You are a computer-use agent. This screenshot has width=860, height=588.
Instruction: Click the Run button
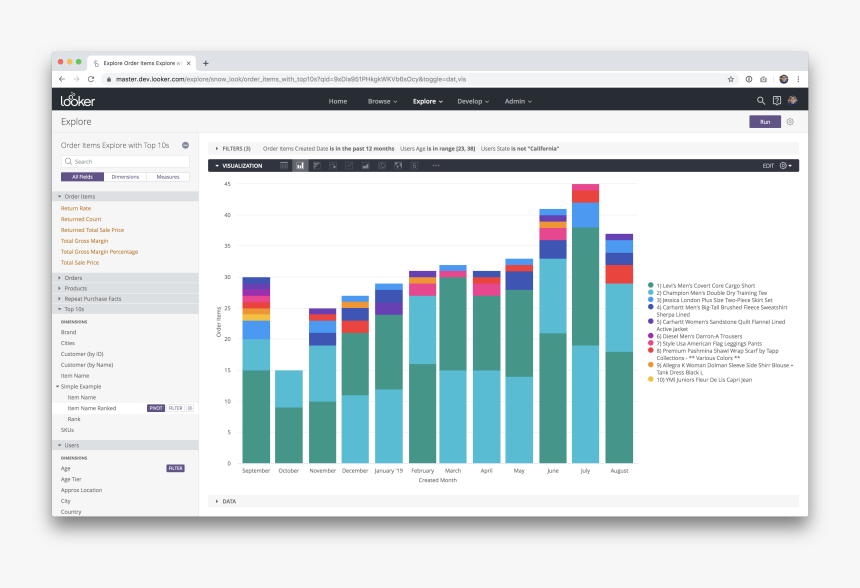(x=765, y=122)
